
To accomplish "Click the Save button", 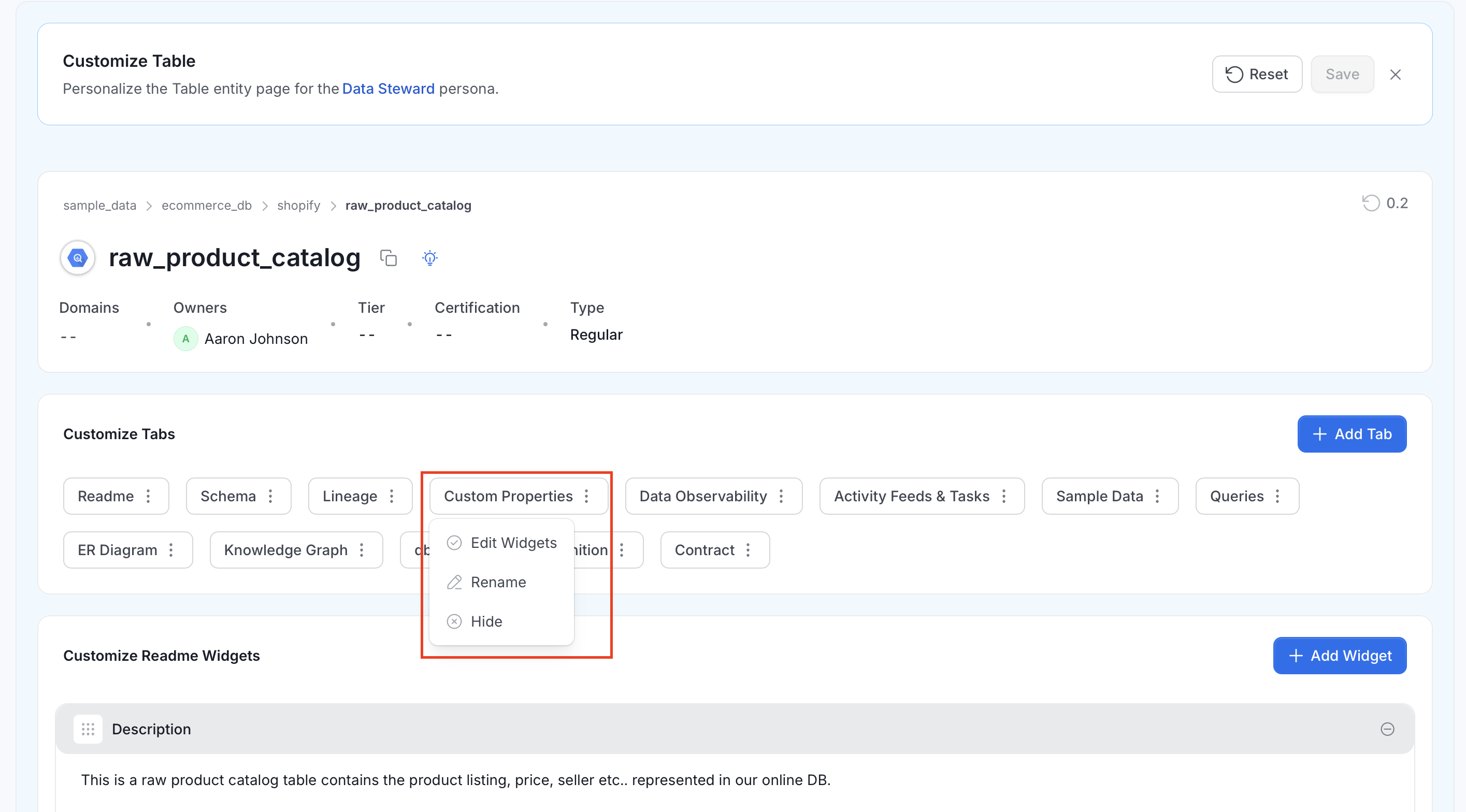I will pyautogui.click(x=1343, y=74).
